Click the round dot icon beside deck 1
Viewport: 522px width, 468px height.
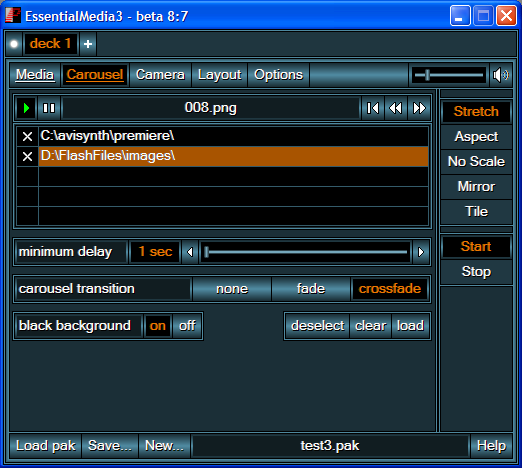[x=14, y=44]
